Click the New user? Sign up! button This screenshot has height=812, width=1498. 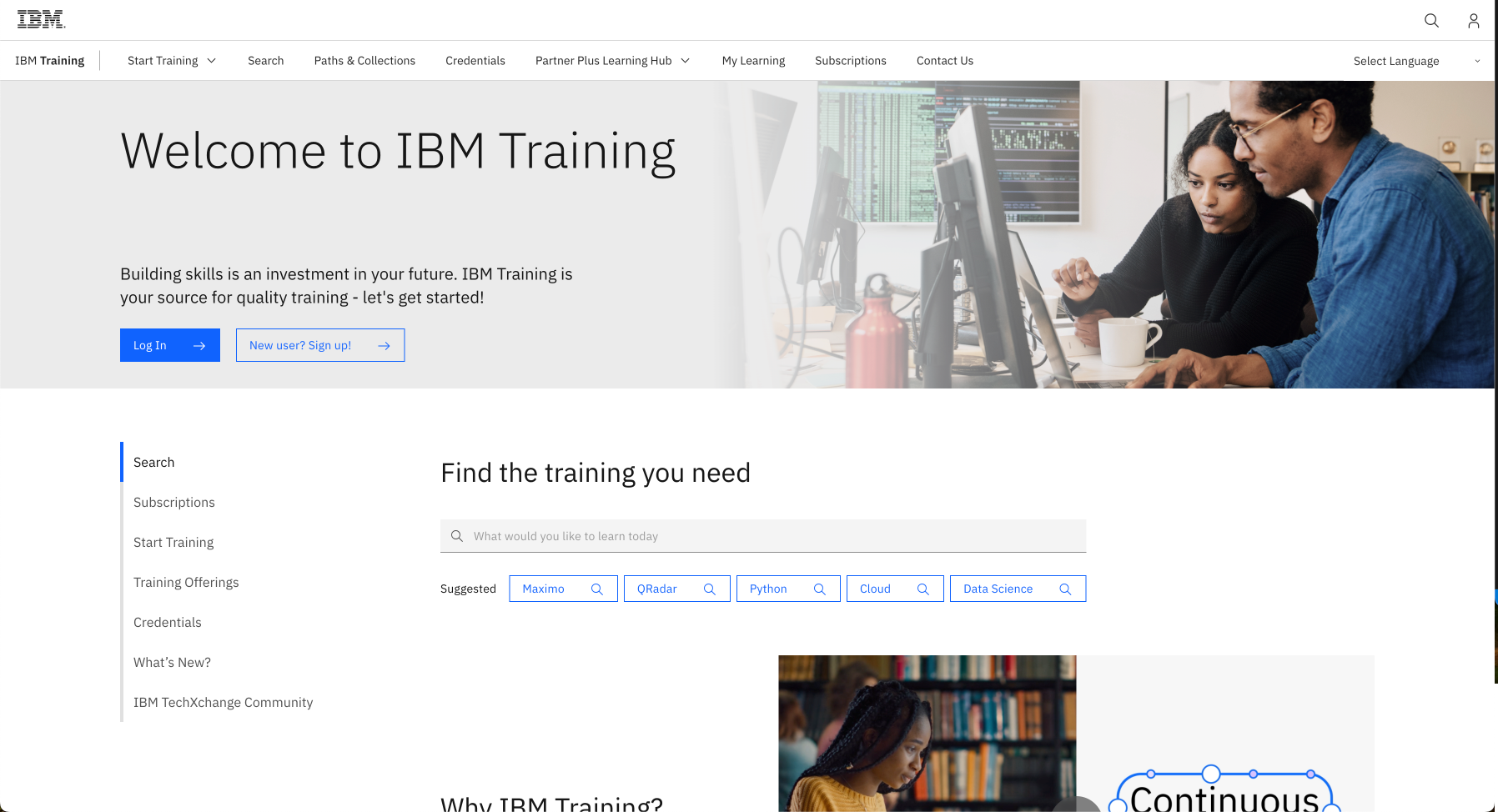[x=320, y=345]
